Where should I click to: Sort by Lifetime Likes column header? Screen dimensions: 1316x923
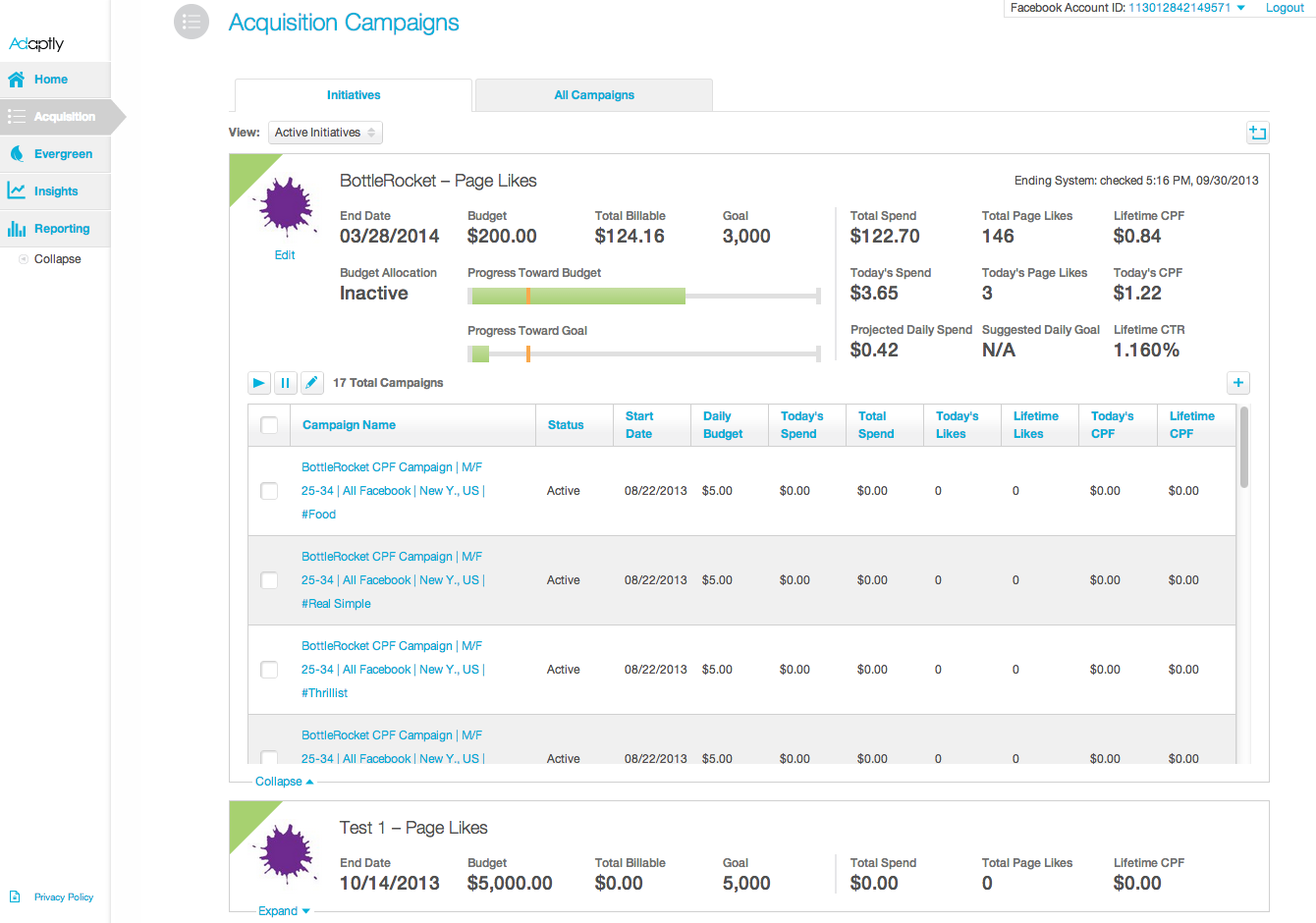[1036, 425]
